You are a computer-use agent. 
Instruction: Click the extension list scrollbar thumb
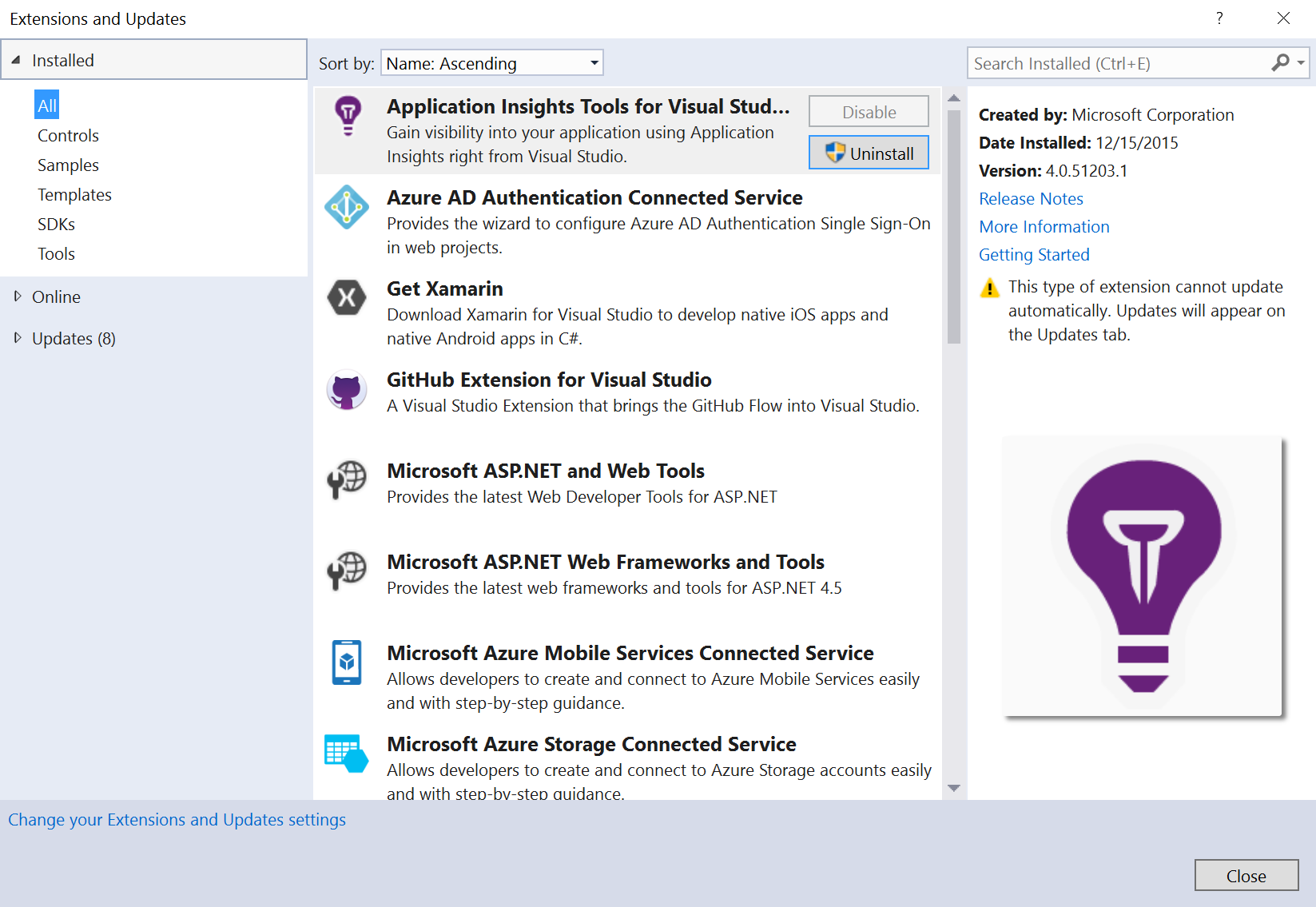(953, 227)
